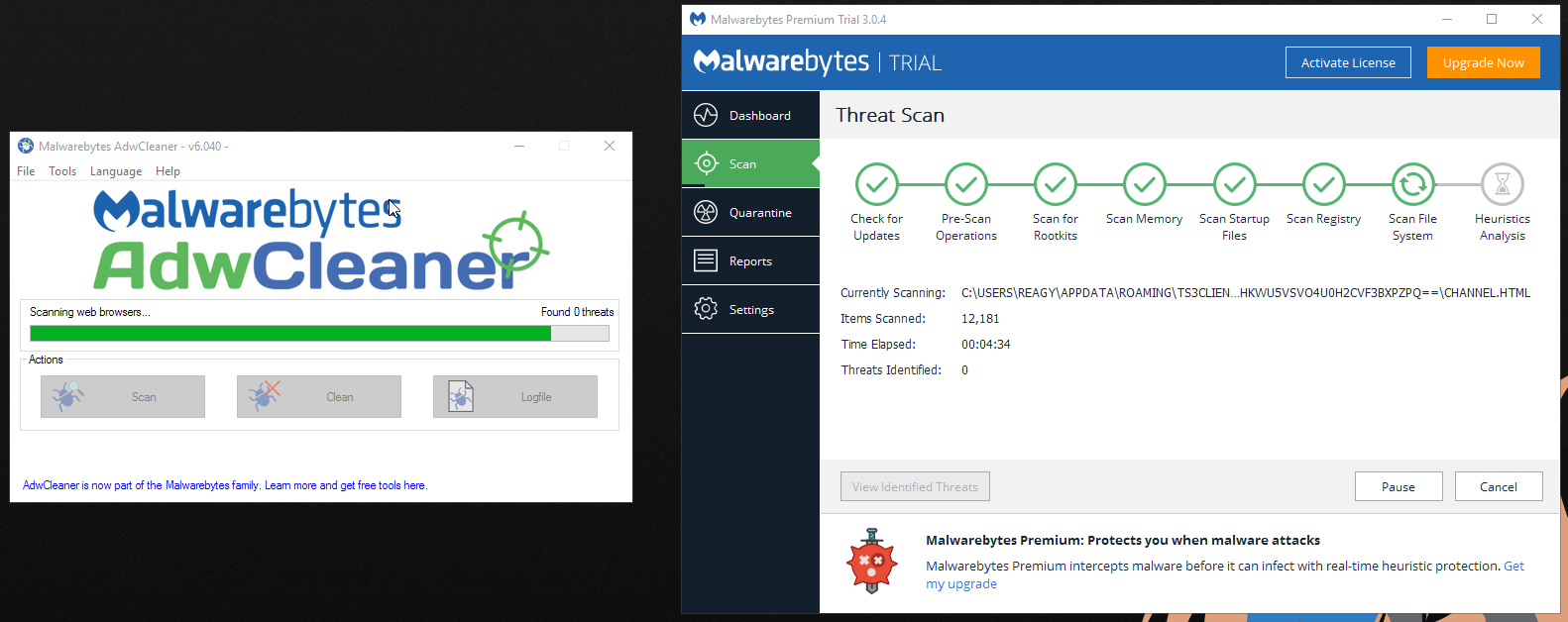1568x622 pixels.
Task: Click the Scan target icon in sidebar
Action: pyautogui.click(x=706, y=163)
